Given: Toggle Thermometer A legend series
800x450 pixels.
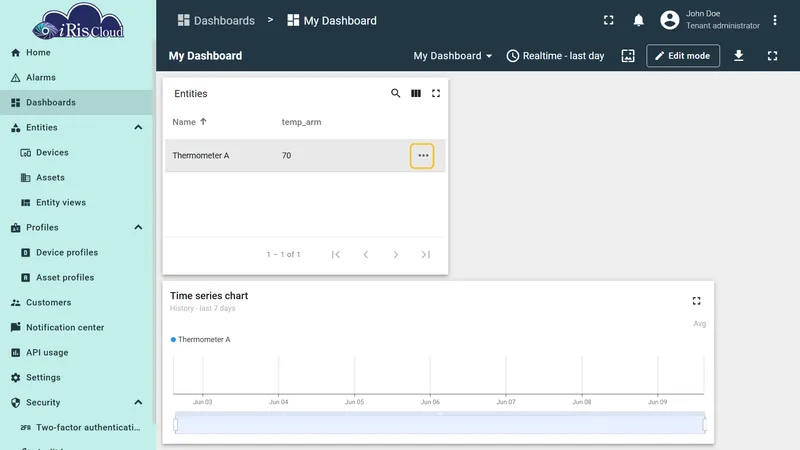Looking at the screenshot, I should 201,339.
